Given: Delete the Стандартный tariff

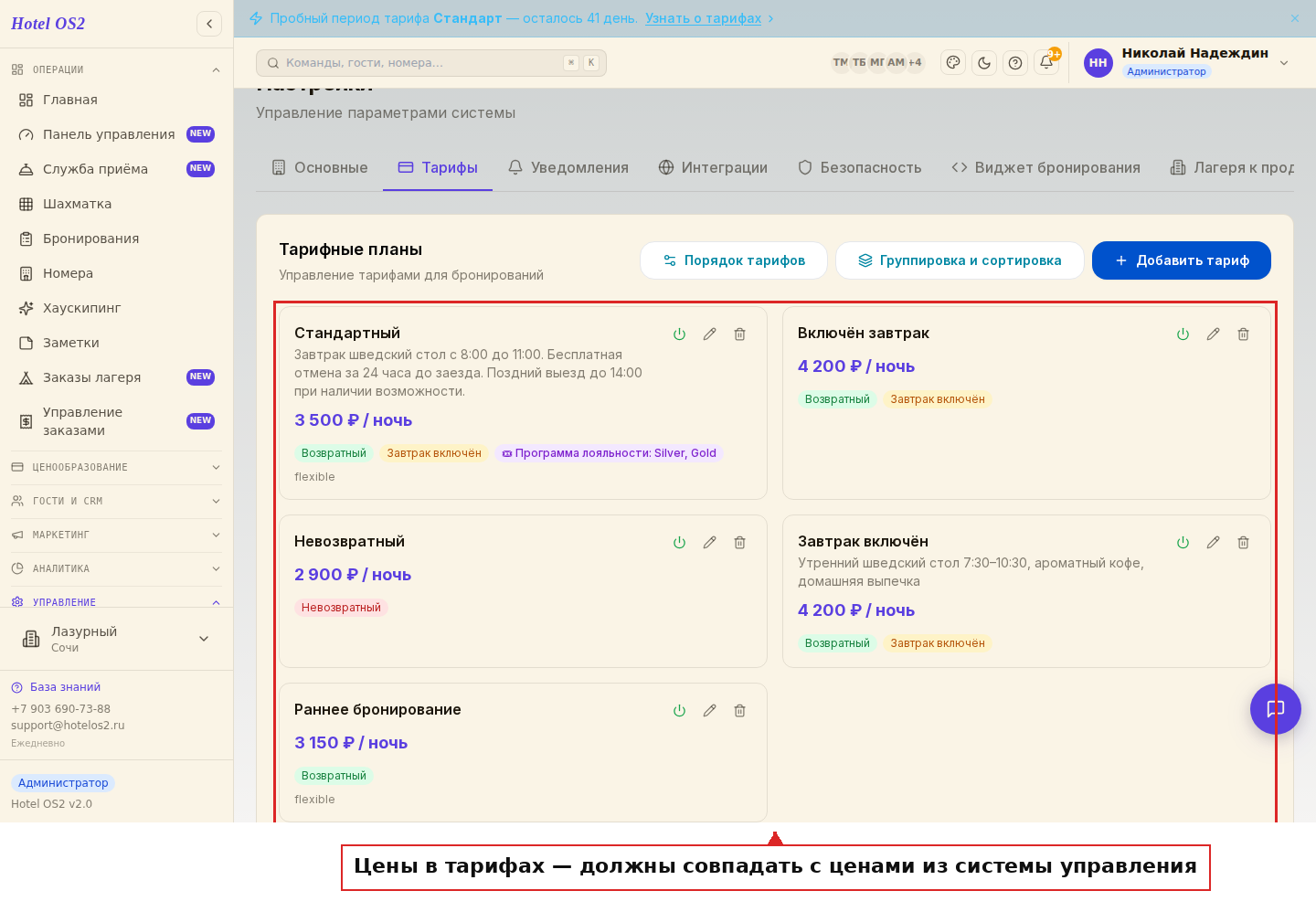Looking at the screenshot, I should coord(739,334).
